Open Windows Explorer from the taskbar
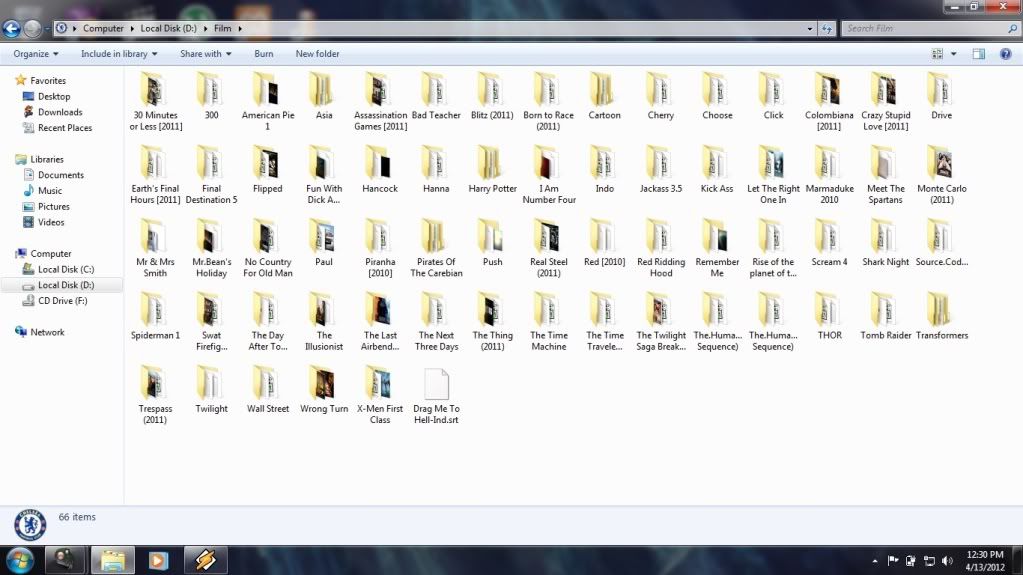The image size is (1023, 575). tap(112, 560)
